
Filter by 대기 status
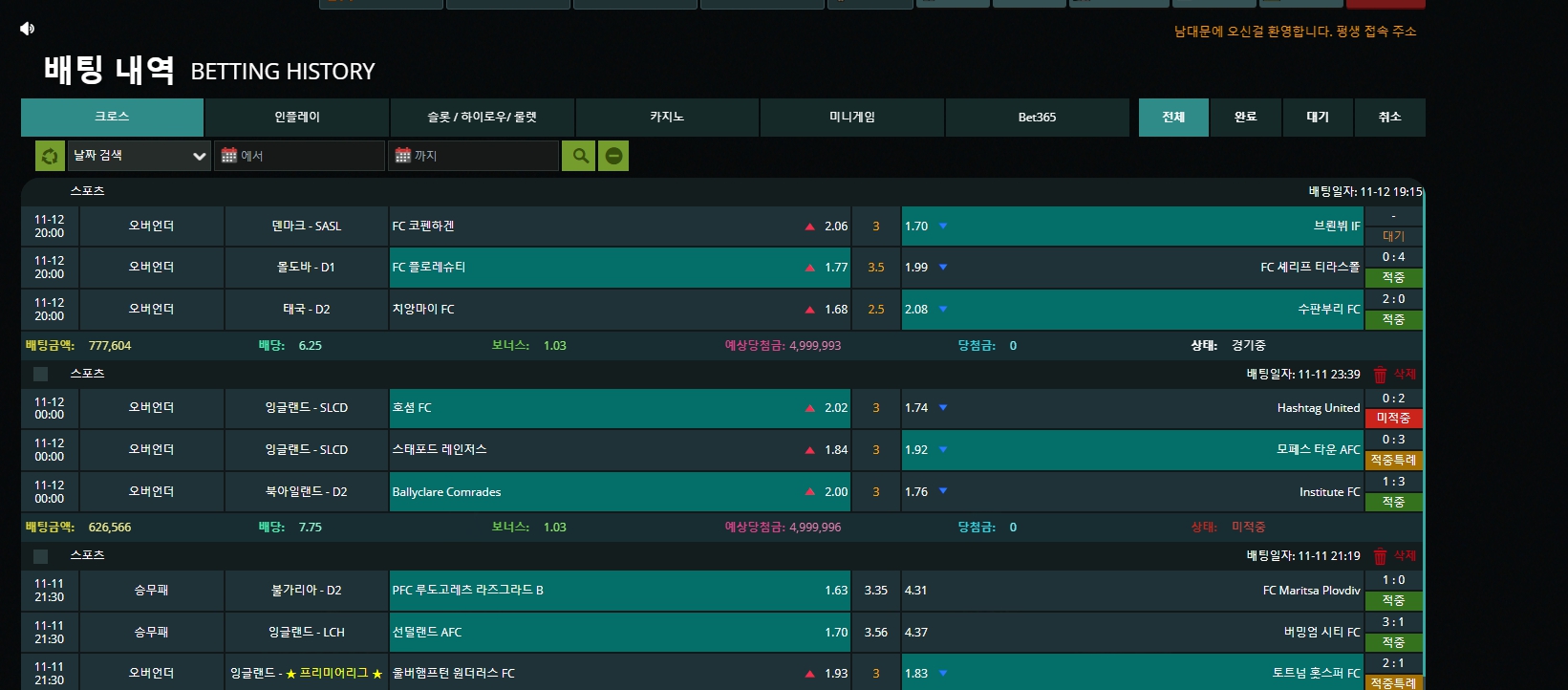(1318, 118)
